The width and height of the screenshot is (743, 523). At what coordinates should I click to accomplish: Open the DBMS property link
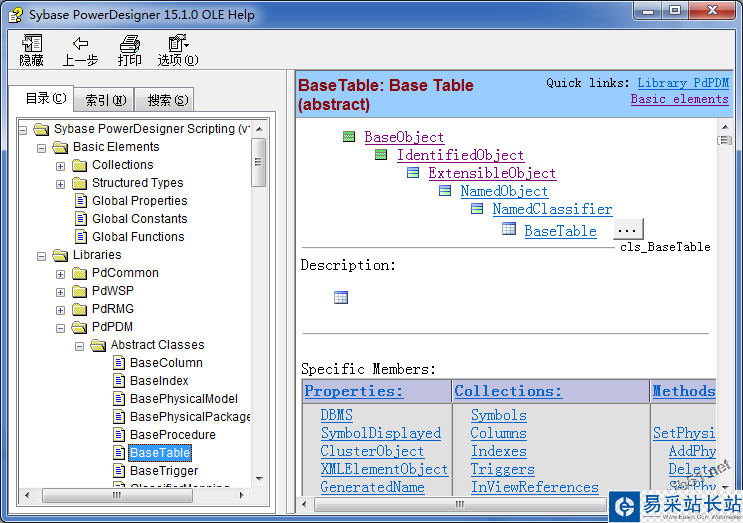[x=336, y=415]
